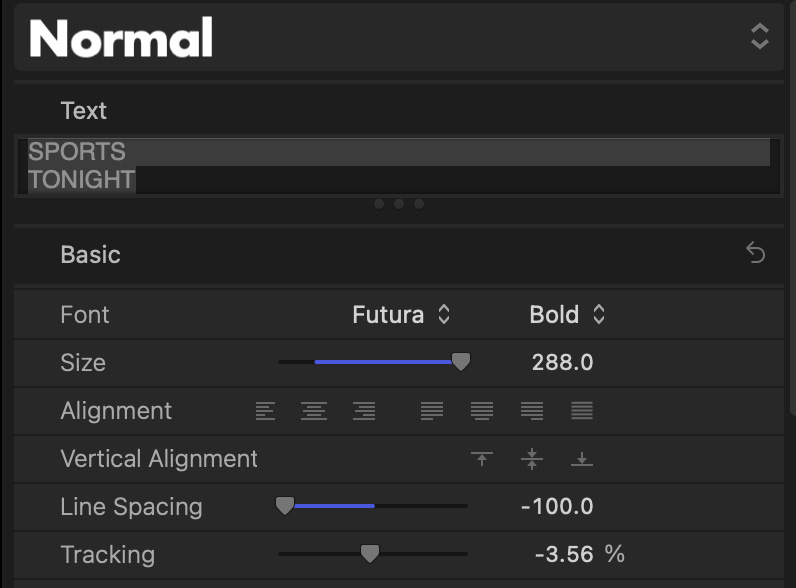Viewport: 796px width, 588px height.
Task: Fully justify all text lines
Action: pyautogui.click(x=582, y=411)
